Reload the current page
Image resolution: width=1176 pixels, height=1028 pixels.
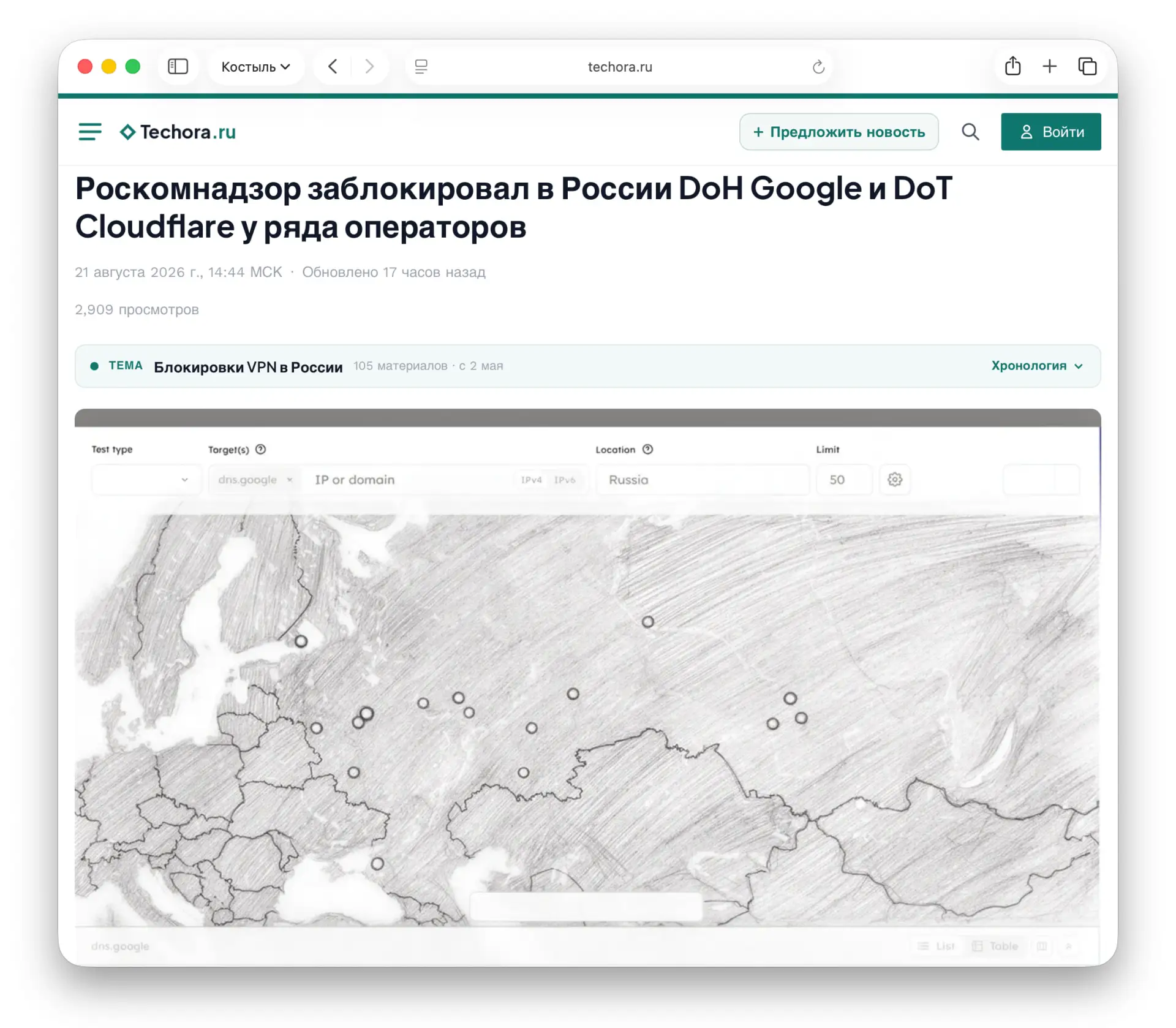coord(818,67)
